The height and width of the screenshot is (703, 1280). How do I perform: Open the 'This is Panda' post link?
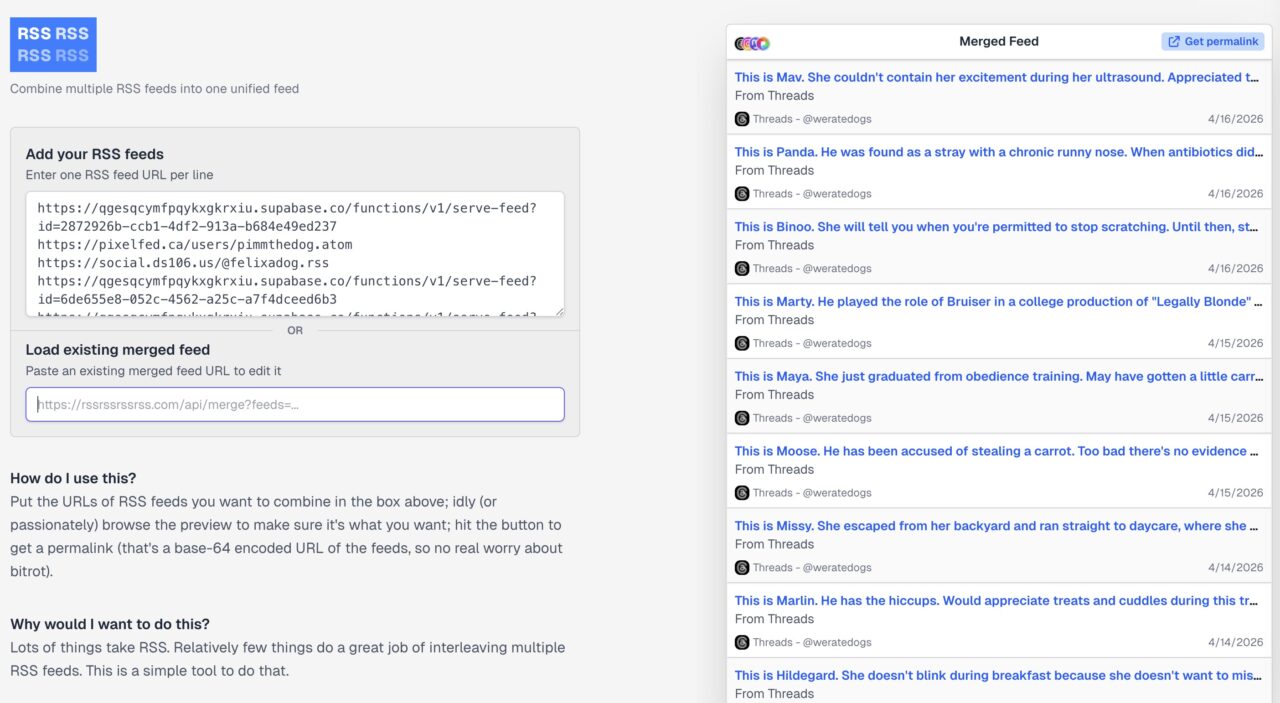pyautogui.click(x=996, y=152)
